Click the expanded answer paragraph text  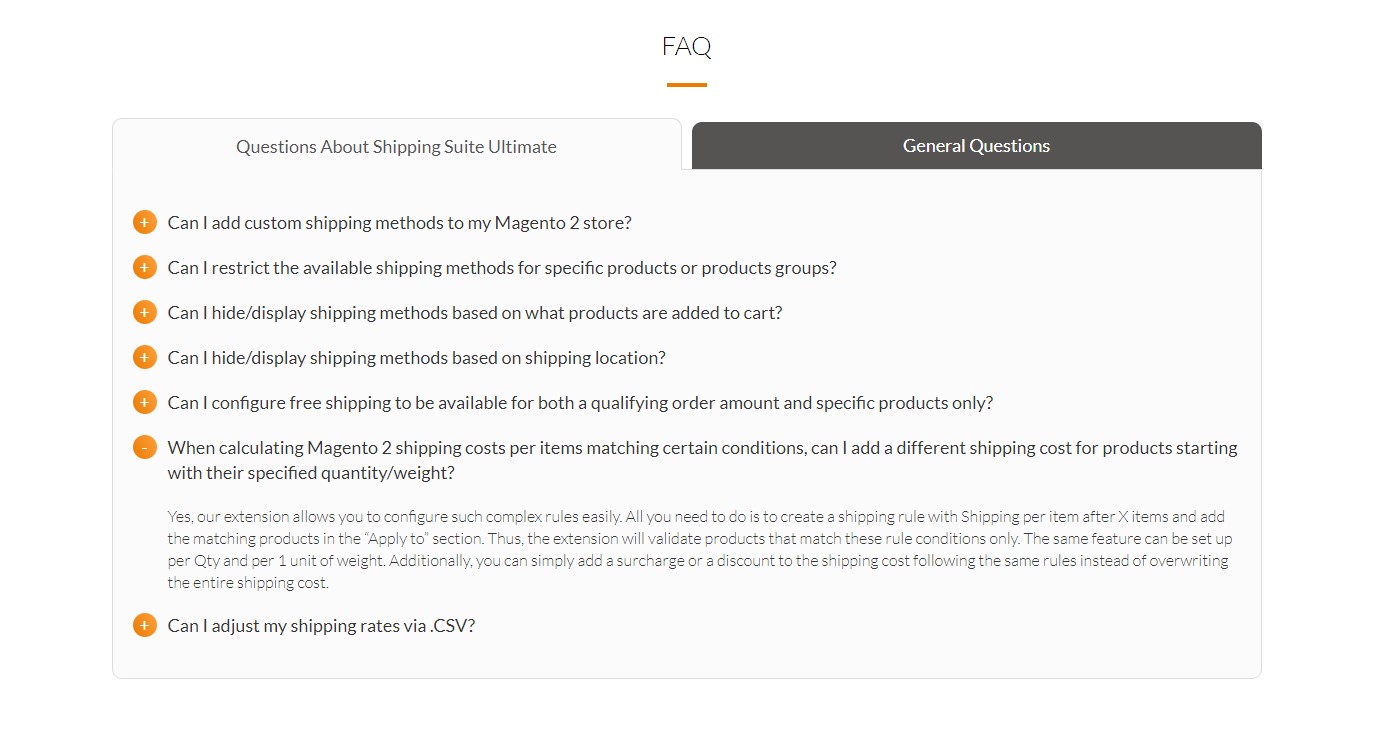pos(700,549)
